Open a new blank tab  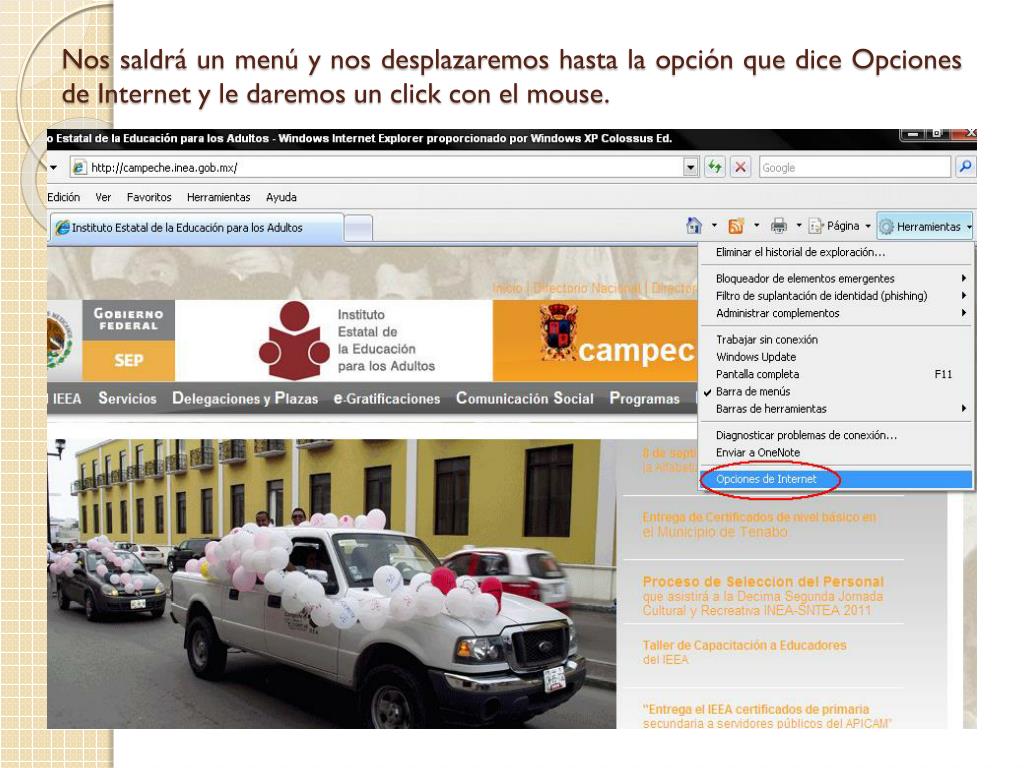click(x=358, y=229)
